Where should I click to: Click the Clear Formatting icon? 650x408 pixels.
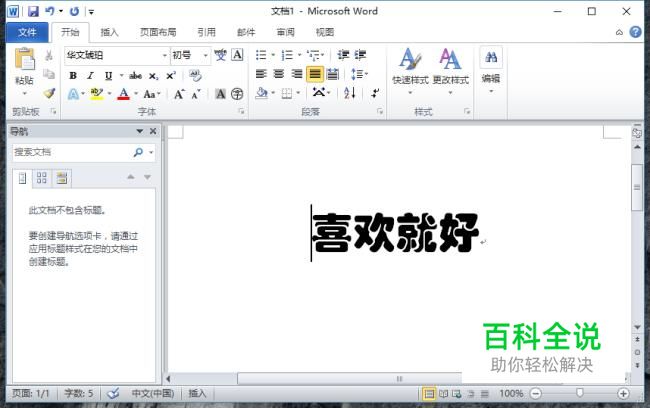pyautogui.click(x=195, y=75)
